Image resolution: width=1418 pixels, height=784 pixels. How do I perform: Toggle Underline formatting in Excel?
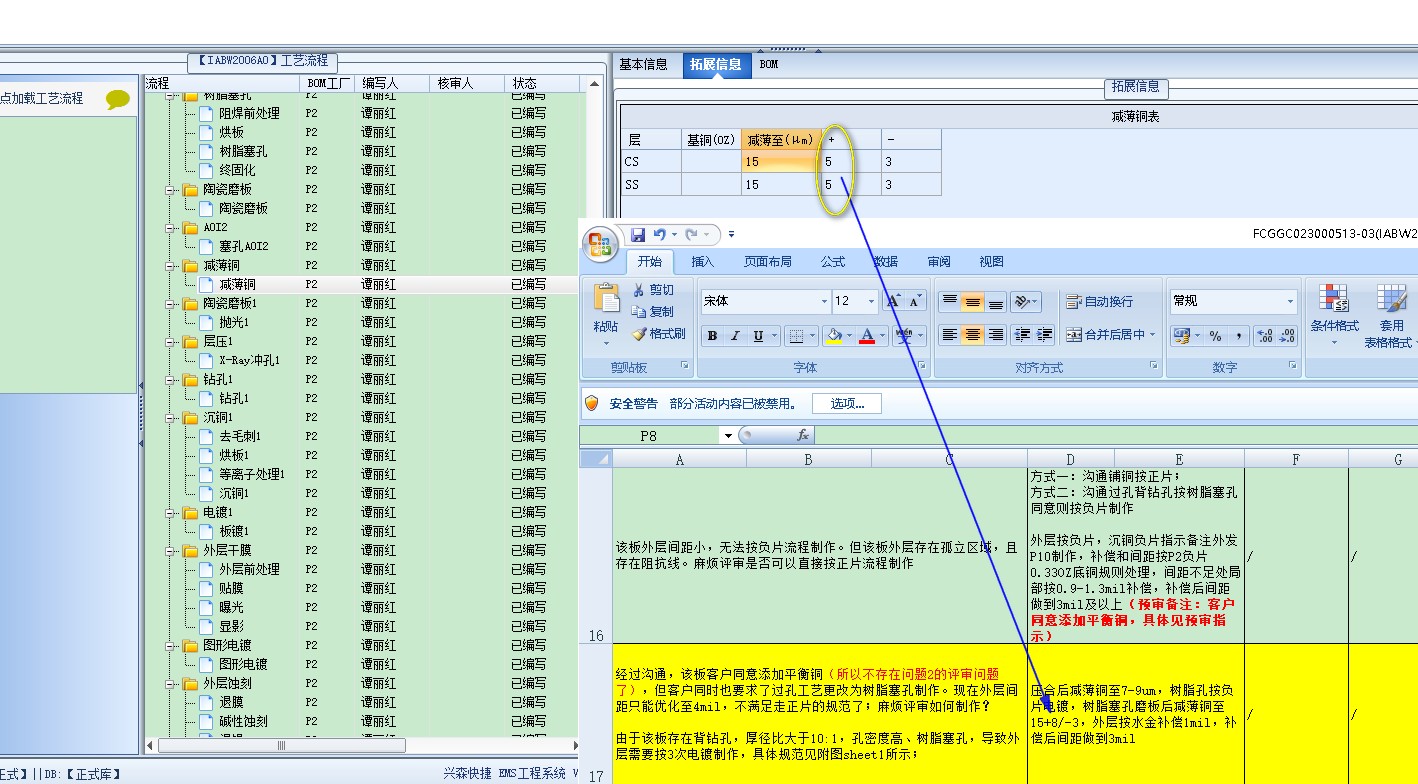[x=758, y=335]
